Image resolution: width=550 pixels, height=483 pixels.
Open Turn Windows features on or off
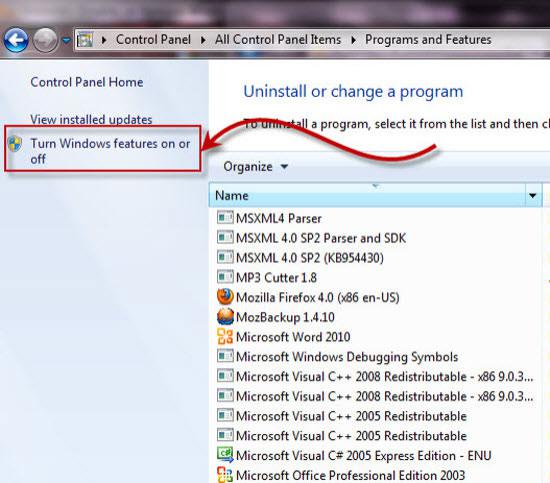(110, 151)
